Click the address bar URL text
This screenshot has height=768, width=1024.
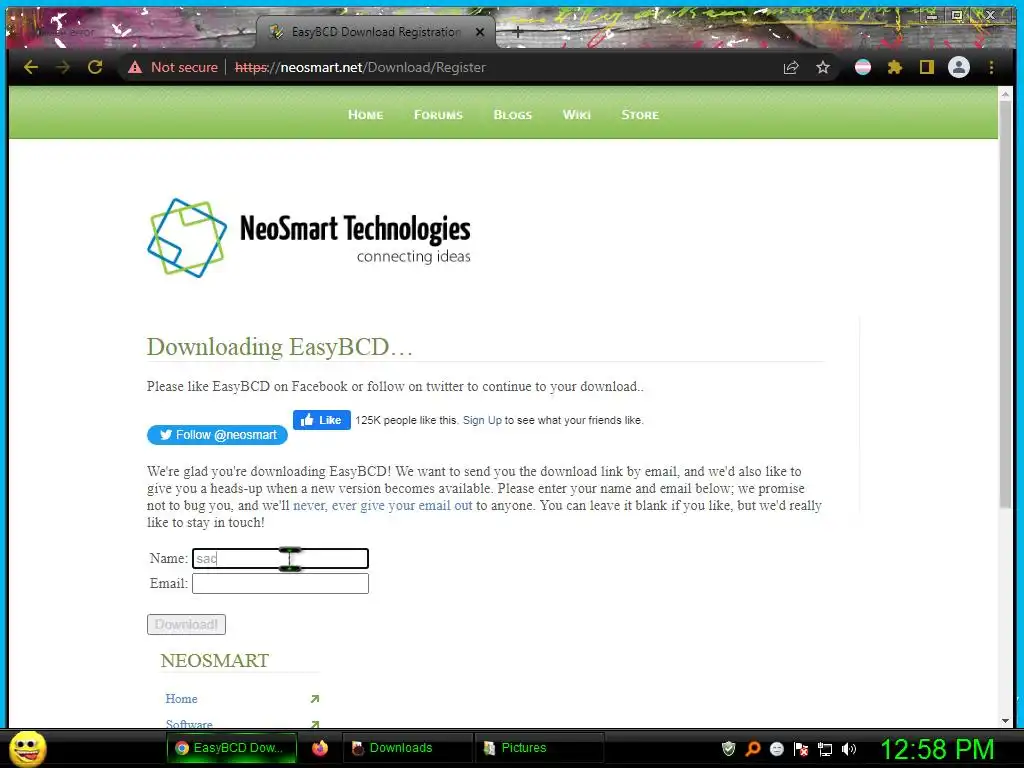pyautogui.click(x=360, y=67)
